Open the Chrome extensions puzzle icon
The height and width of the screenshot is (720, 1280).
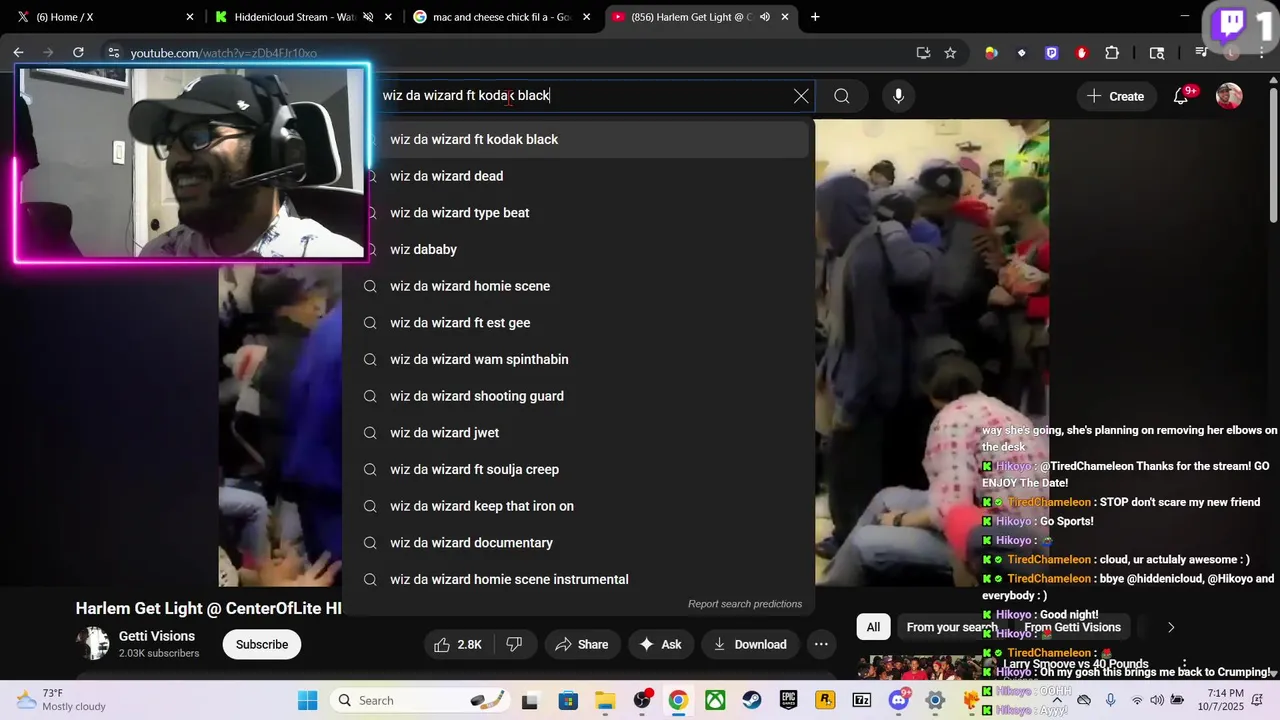click(1112, 53)
